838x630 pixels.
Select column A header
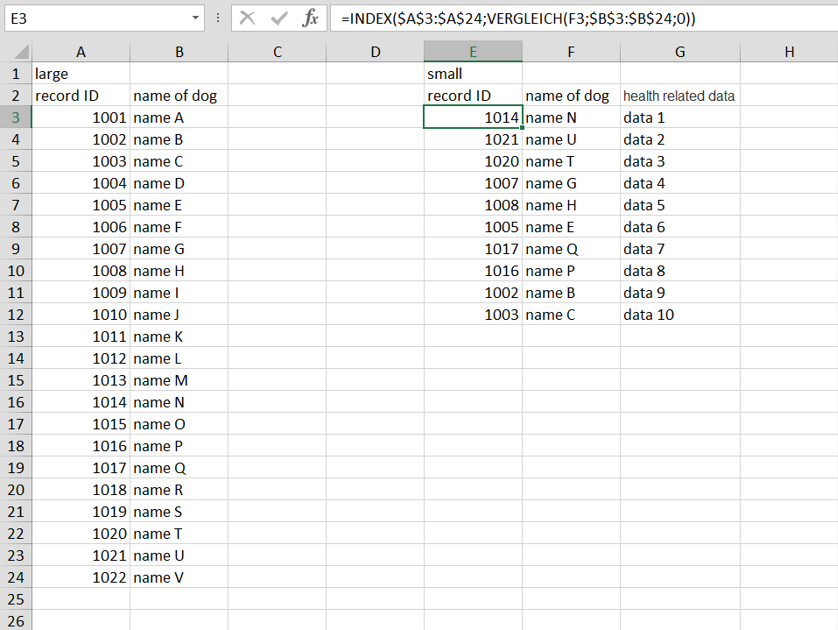coord(81,52)
